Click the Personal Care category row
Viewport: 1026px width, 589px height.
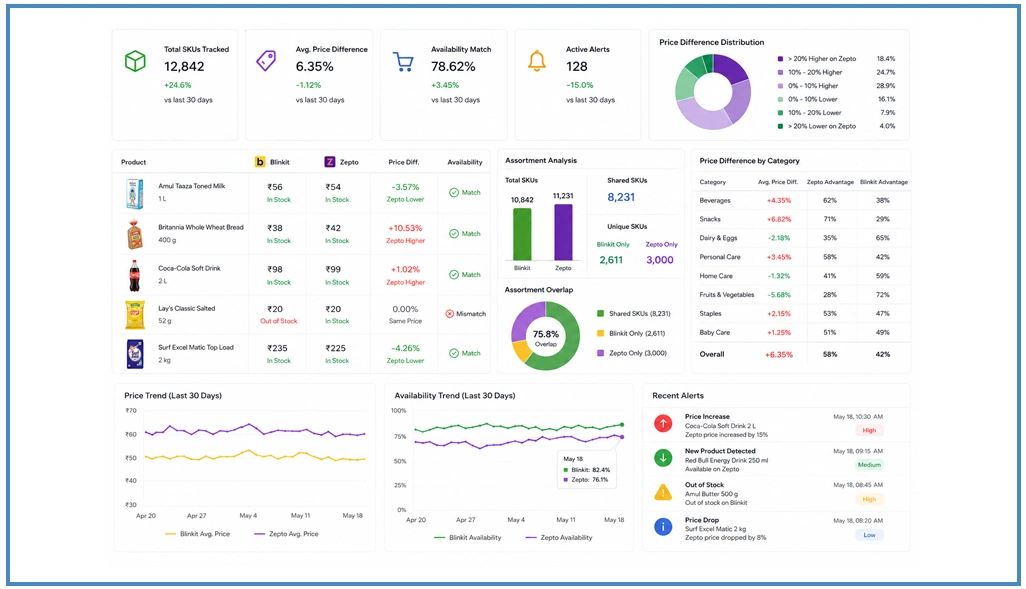click(801, 257)
